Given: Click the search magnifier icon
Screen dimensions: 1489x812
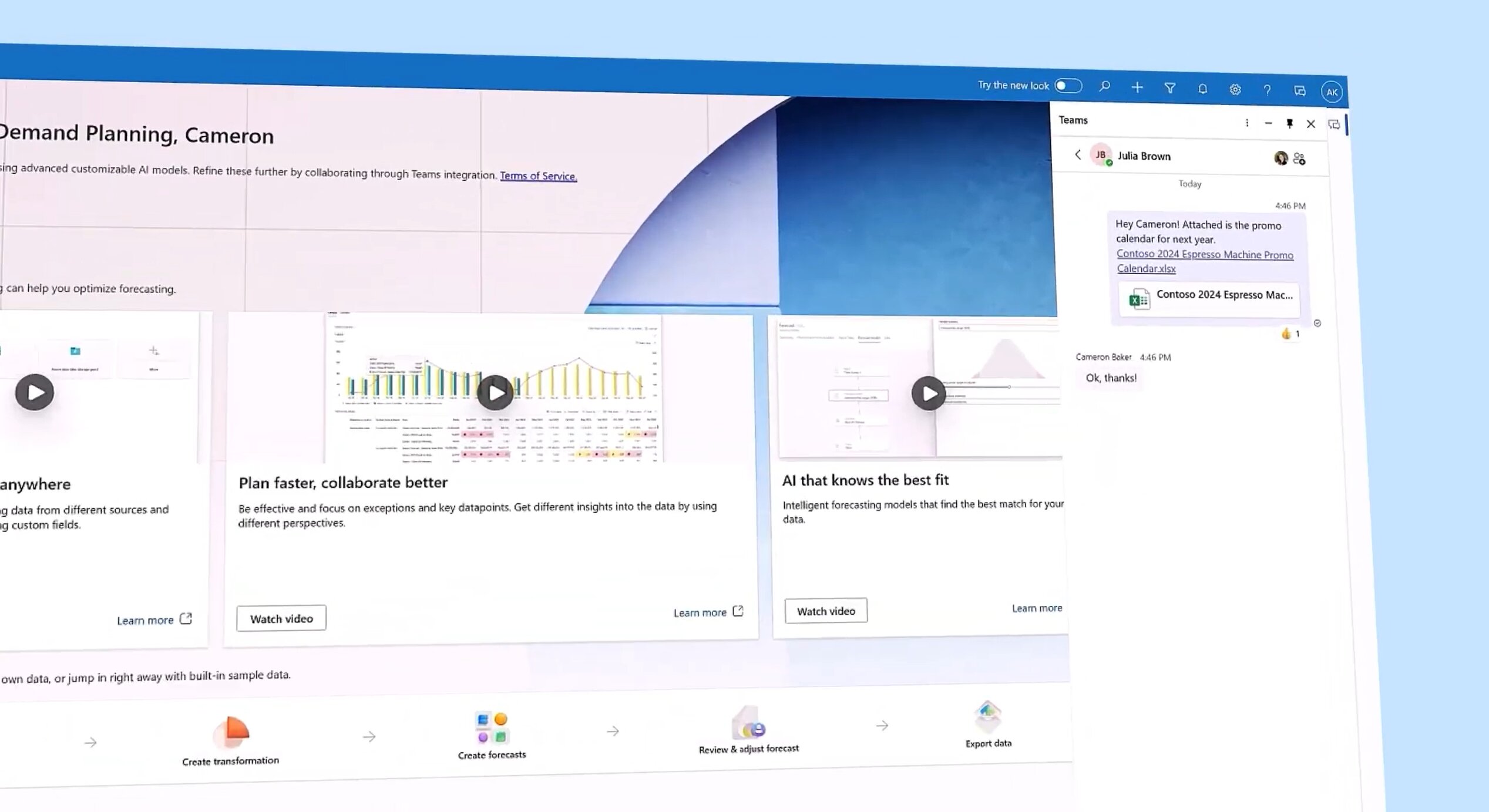Looking at the screenshot, I should coord(1104,86).
